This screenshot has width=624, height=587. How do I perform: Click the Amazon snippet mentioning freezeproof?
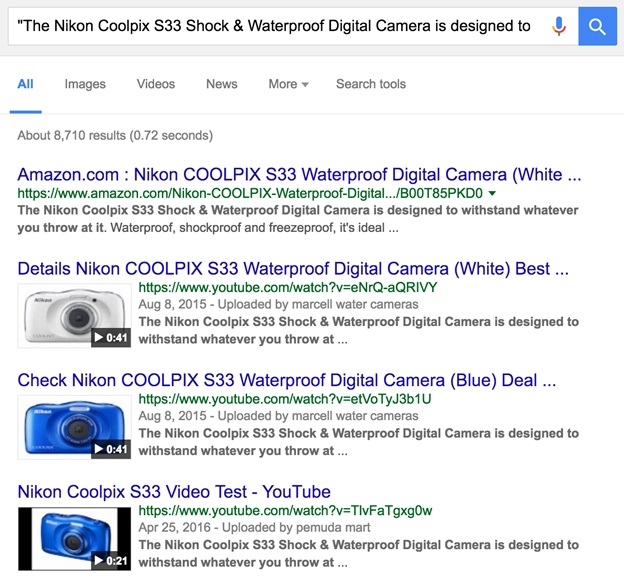[x=298, y=219]
